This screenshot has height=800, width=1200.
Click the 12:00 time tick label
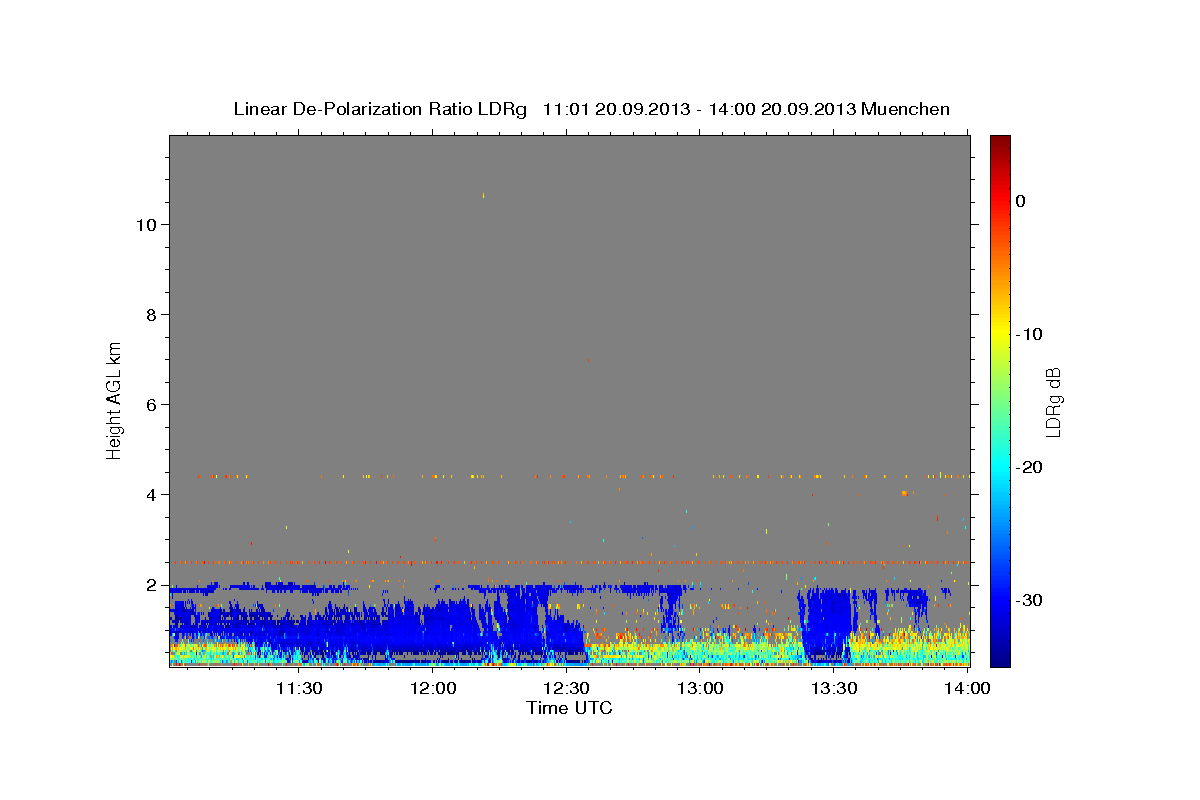[x=432, y=688]
